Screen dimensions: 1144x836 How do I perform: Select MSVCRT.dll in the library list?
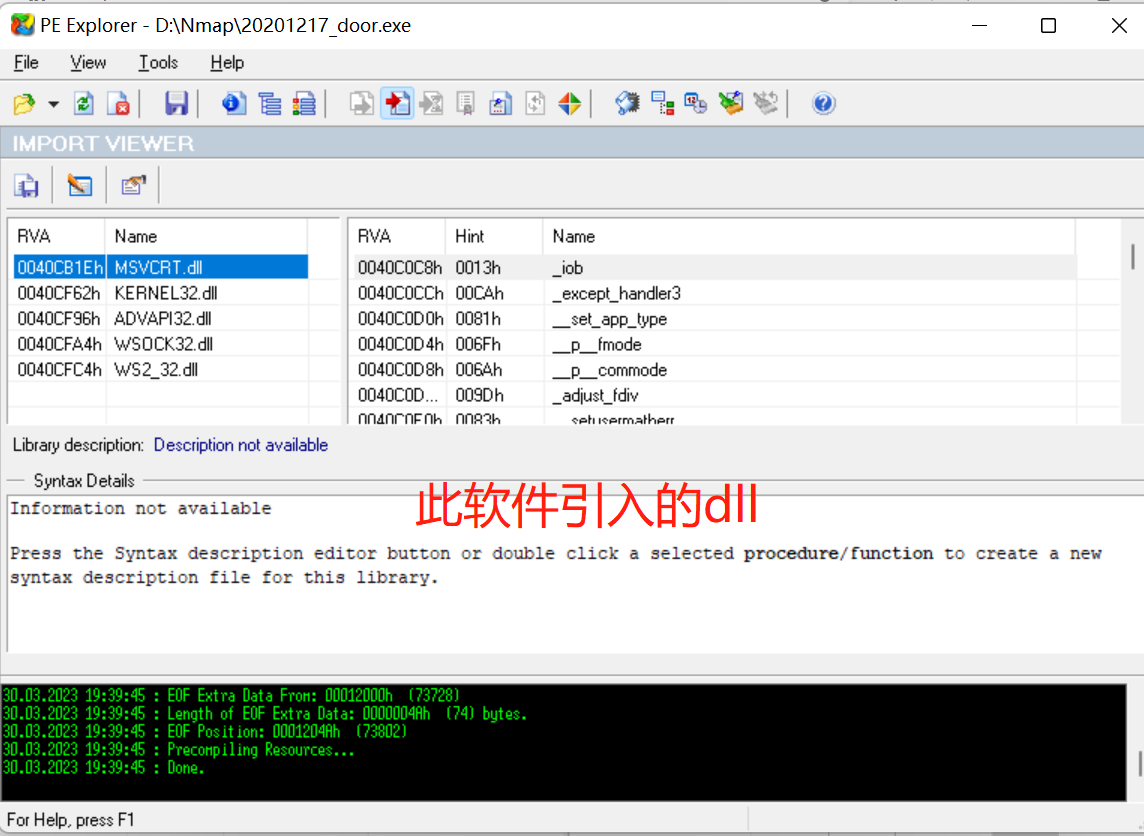point(161,268)
